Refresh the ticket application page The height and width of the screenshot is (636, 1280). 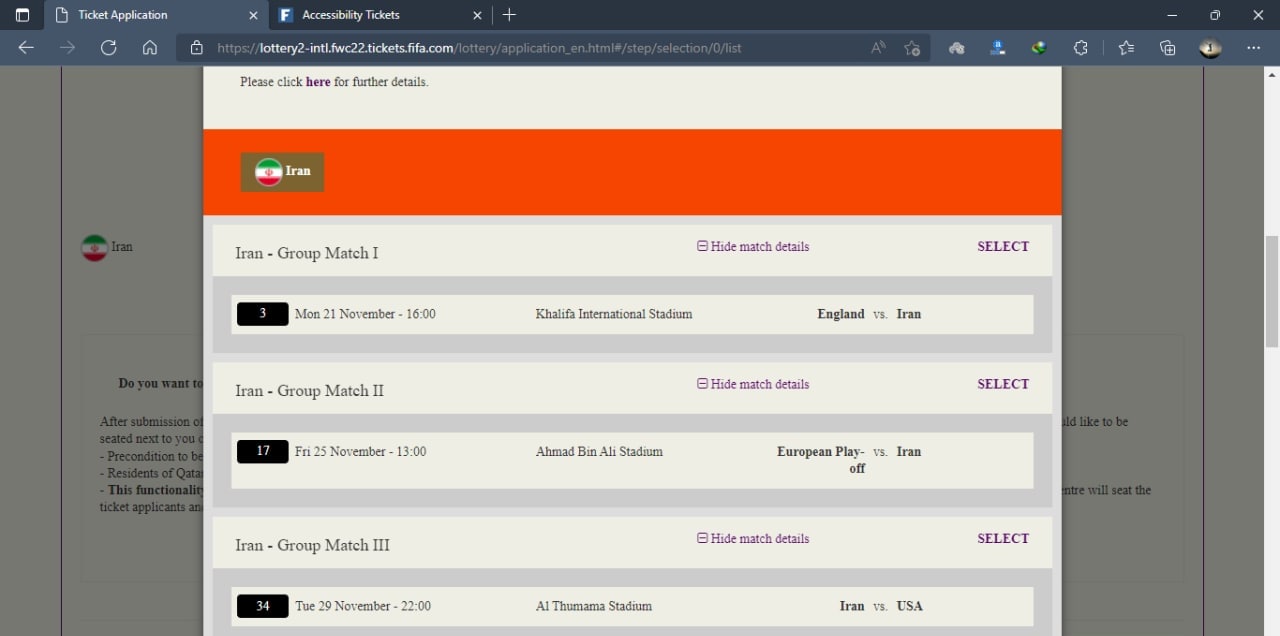pos(109,48)
